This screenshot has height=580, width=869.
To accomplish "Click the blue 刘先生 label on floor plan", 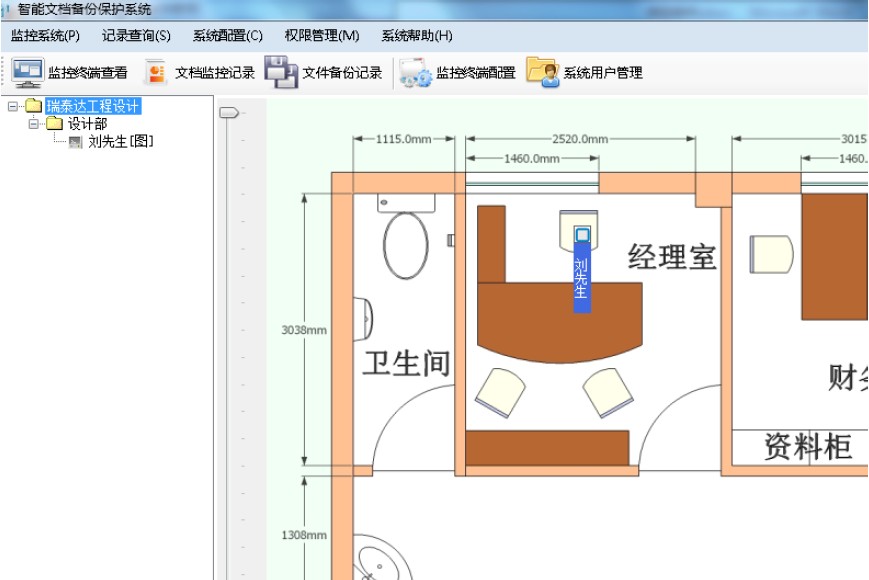I will [582, 280].
